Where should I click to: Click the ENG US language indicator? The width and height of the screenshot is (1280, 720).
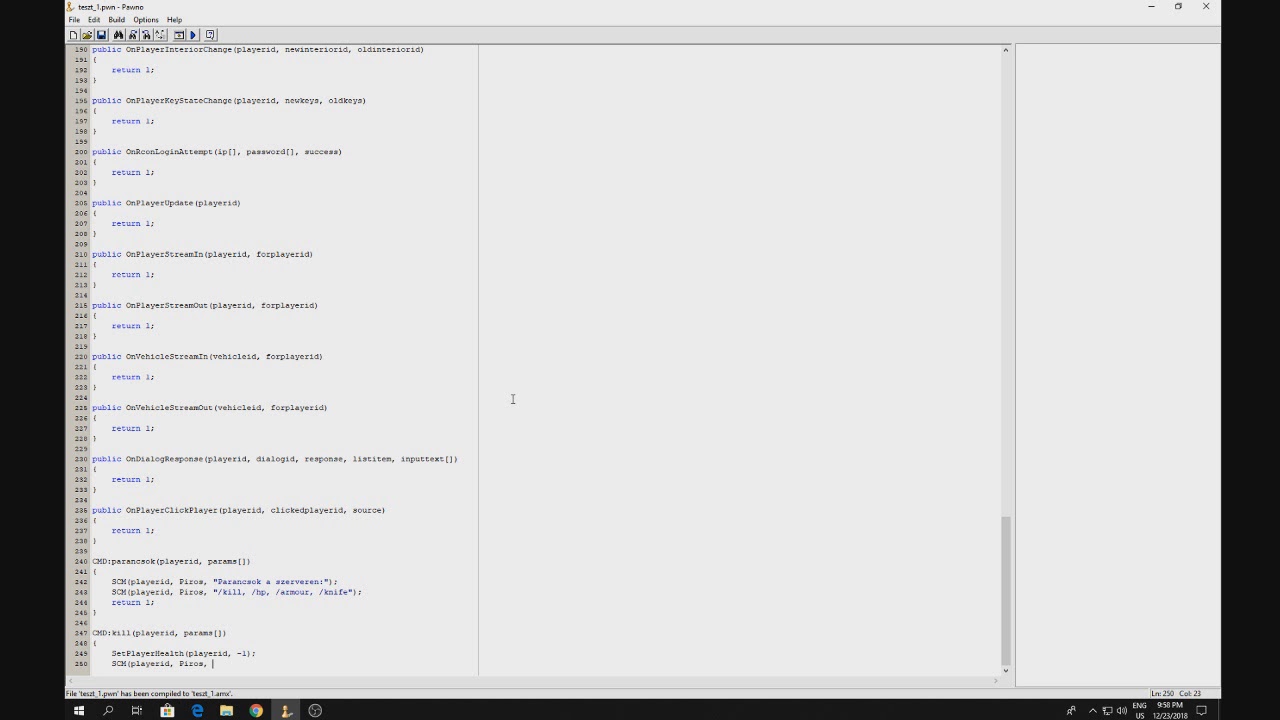pos(1139,711)
